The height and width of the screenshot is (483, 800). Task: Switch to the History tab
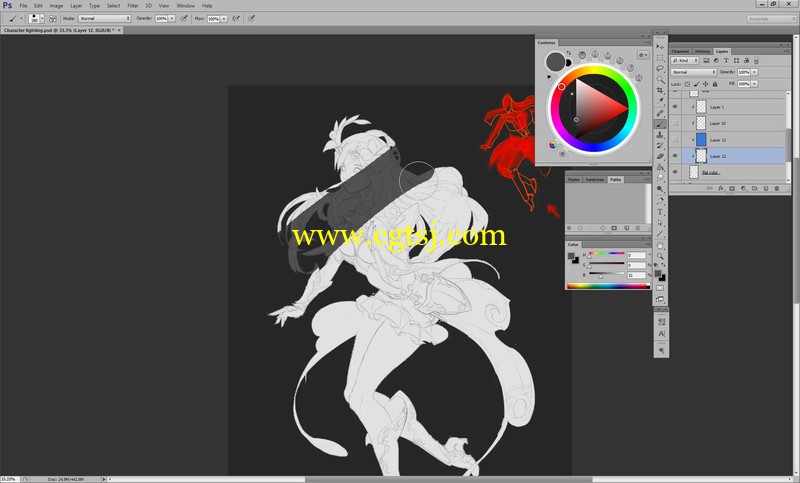point(703,52)
